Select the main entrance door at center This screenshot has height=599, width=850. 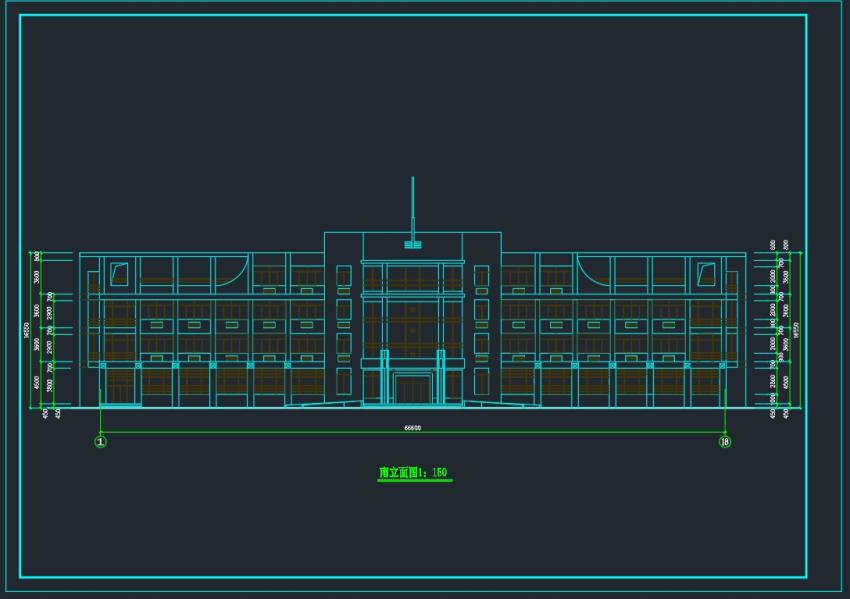(412, 387)
